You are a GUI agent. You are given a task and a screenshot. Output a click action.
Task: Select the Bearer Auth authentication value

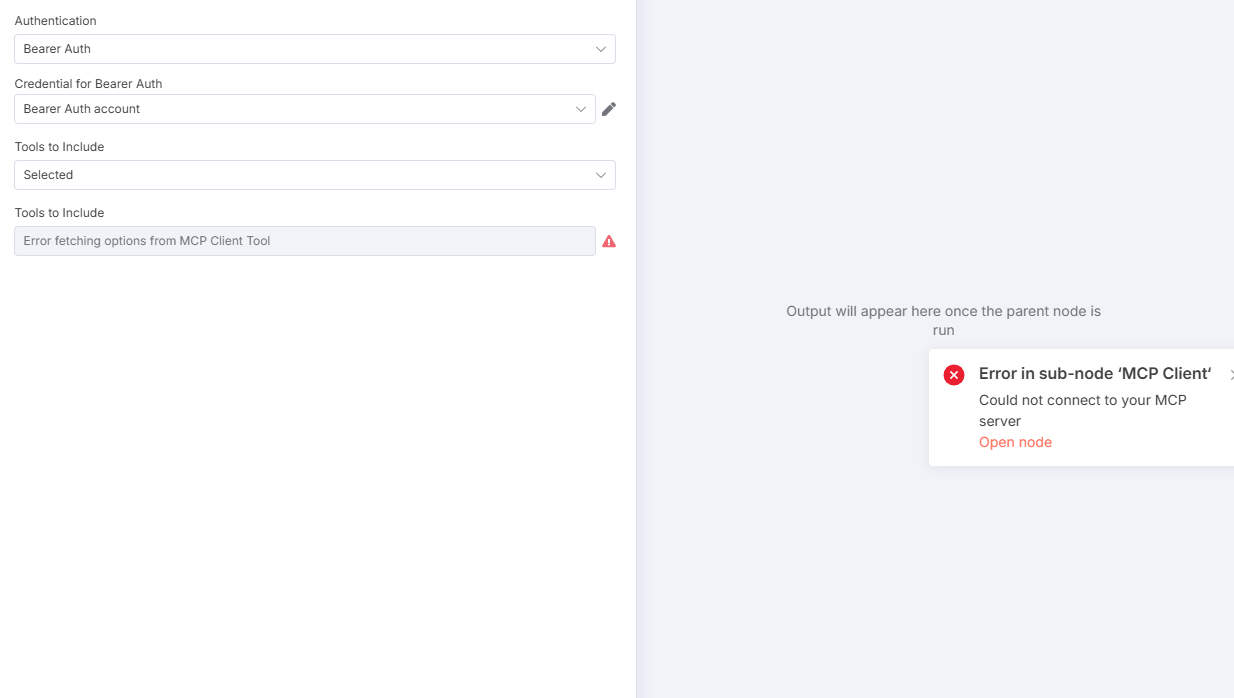pyautogui.click(x=315, y=48)
